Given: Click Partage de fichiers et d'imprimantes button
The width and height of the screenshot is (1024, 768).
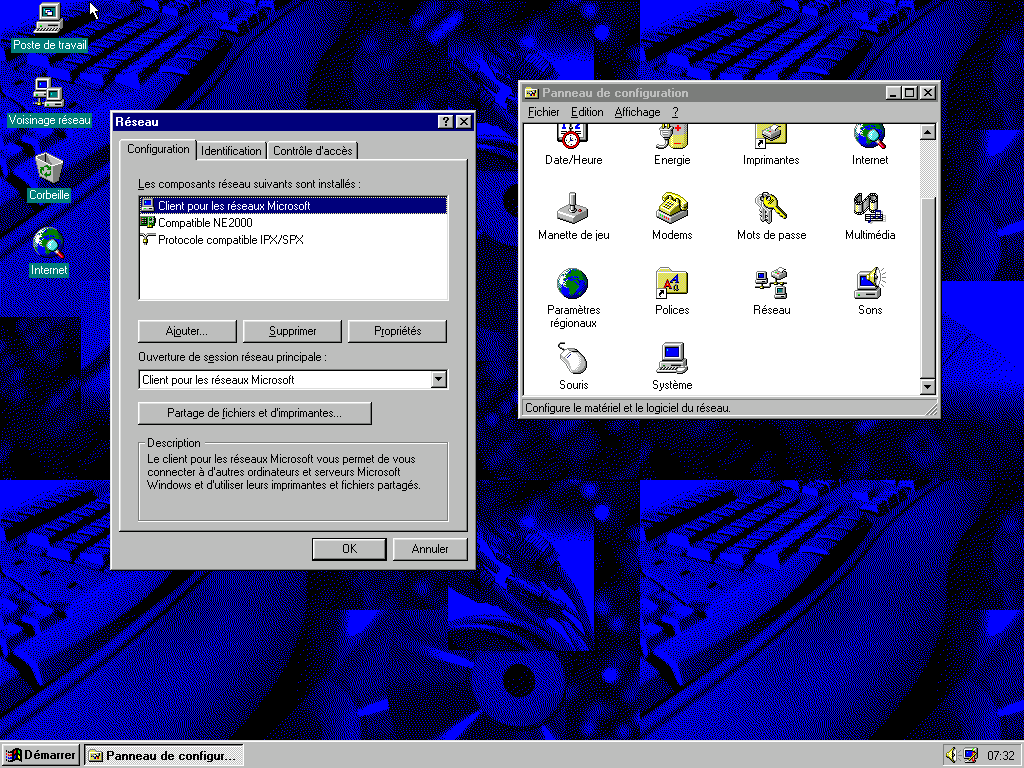Looking at the screenshot, I should [x=255, y=413].
